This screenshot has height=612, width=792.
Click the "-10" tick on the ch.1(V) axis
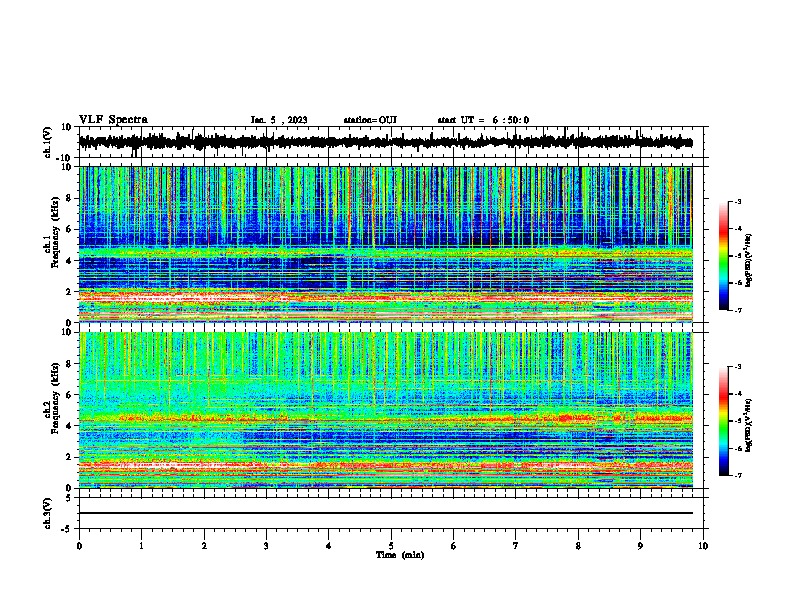tap(65, 158)
